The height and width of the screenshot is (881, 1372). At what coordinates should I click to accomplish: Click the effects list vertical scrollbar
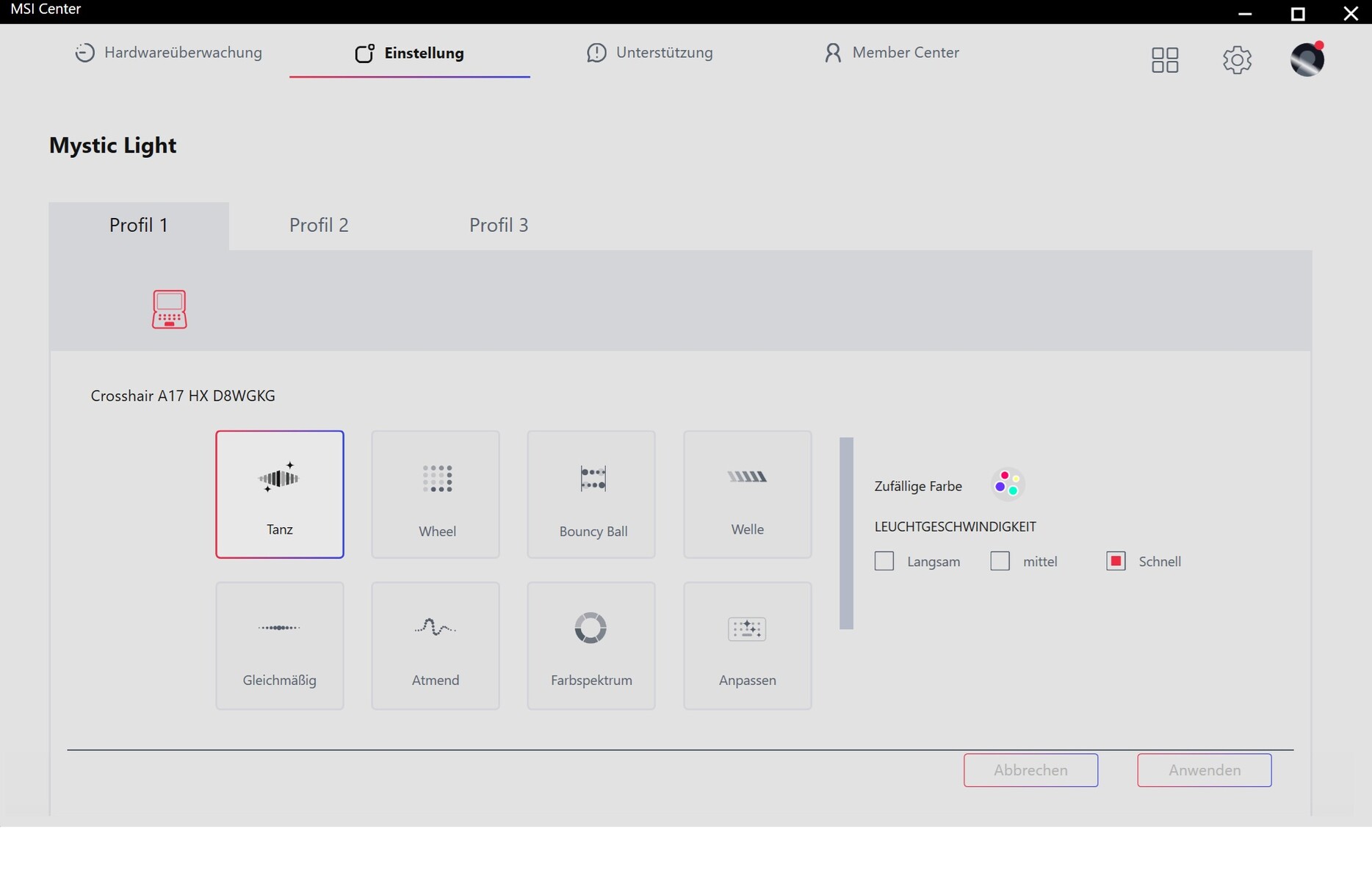(x=846, y=533)
